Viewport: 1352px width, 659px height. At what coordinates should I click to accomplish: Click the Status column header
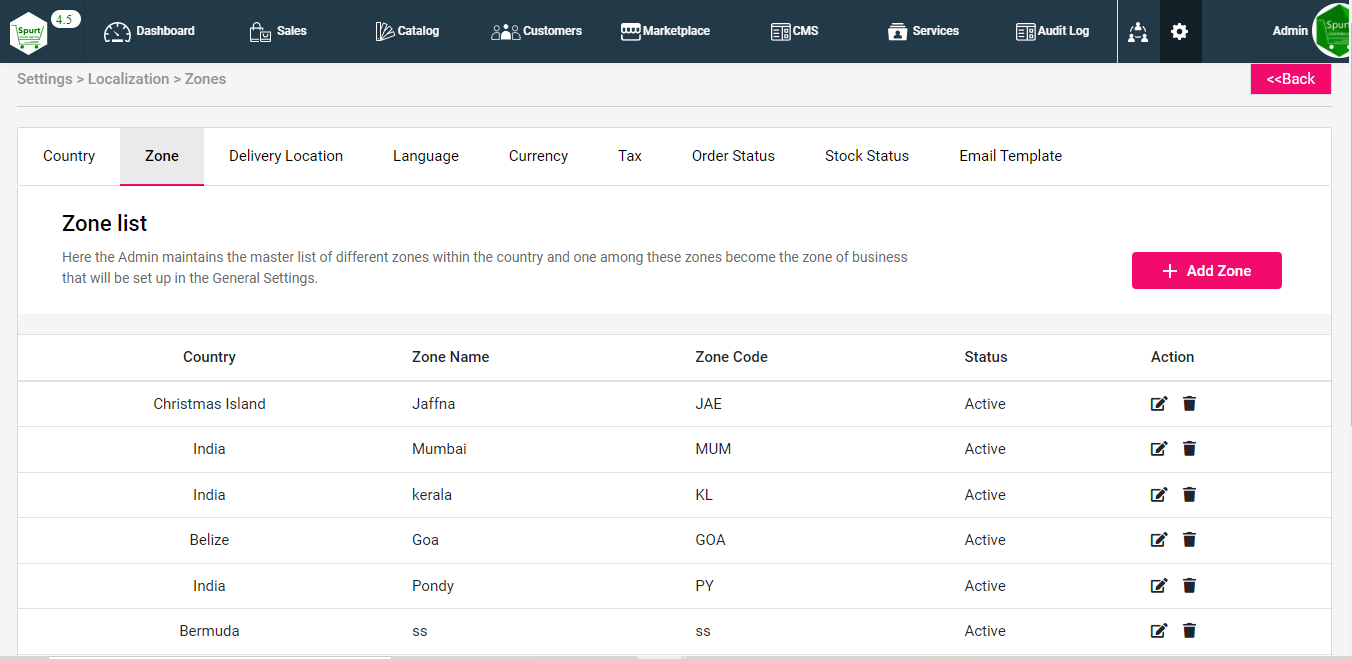[986, 357]
